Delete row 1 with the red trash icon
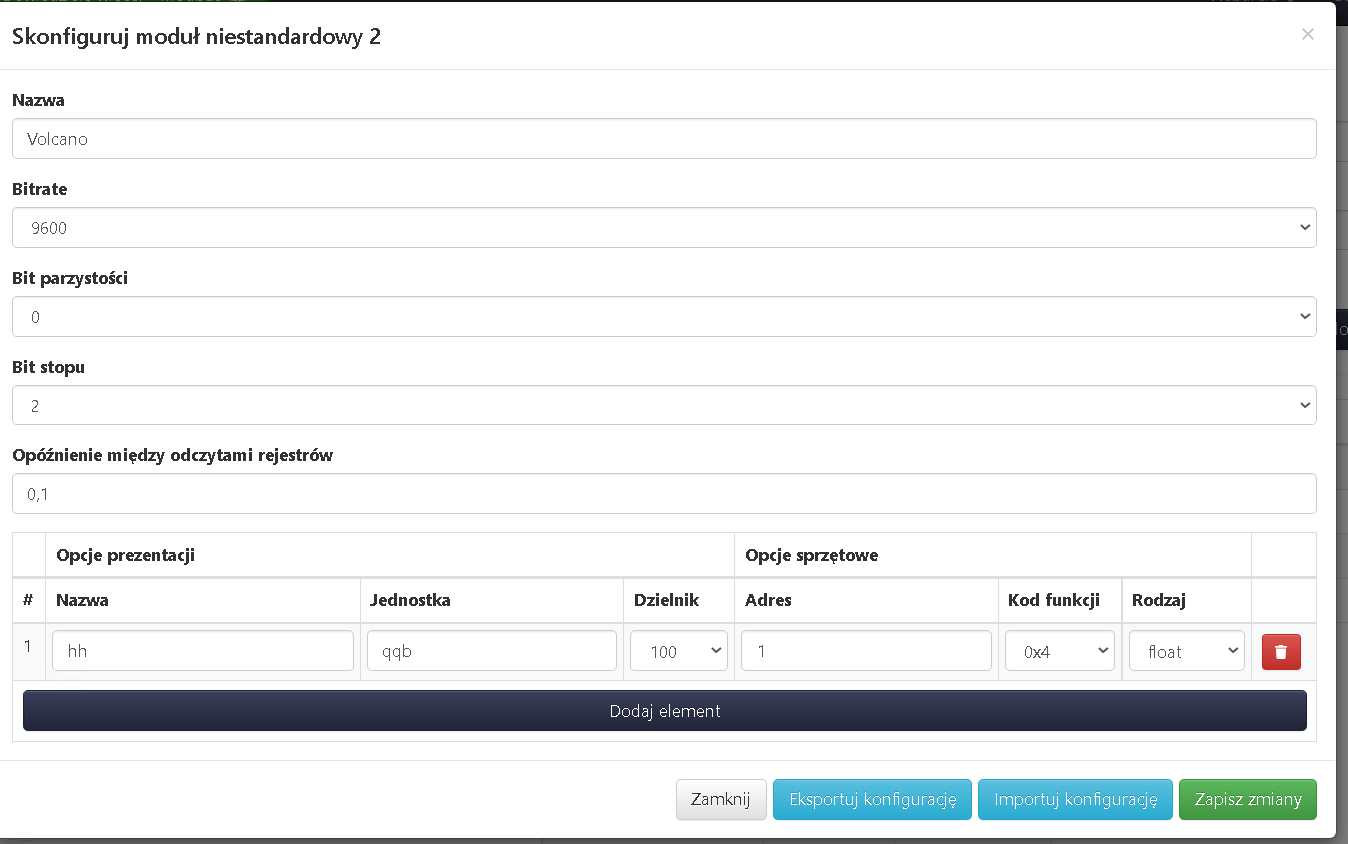1348x844 pixels. coord(1281,651)
